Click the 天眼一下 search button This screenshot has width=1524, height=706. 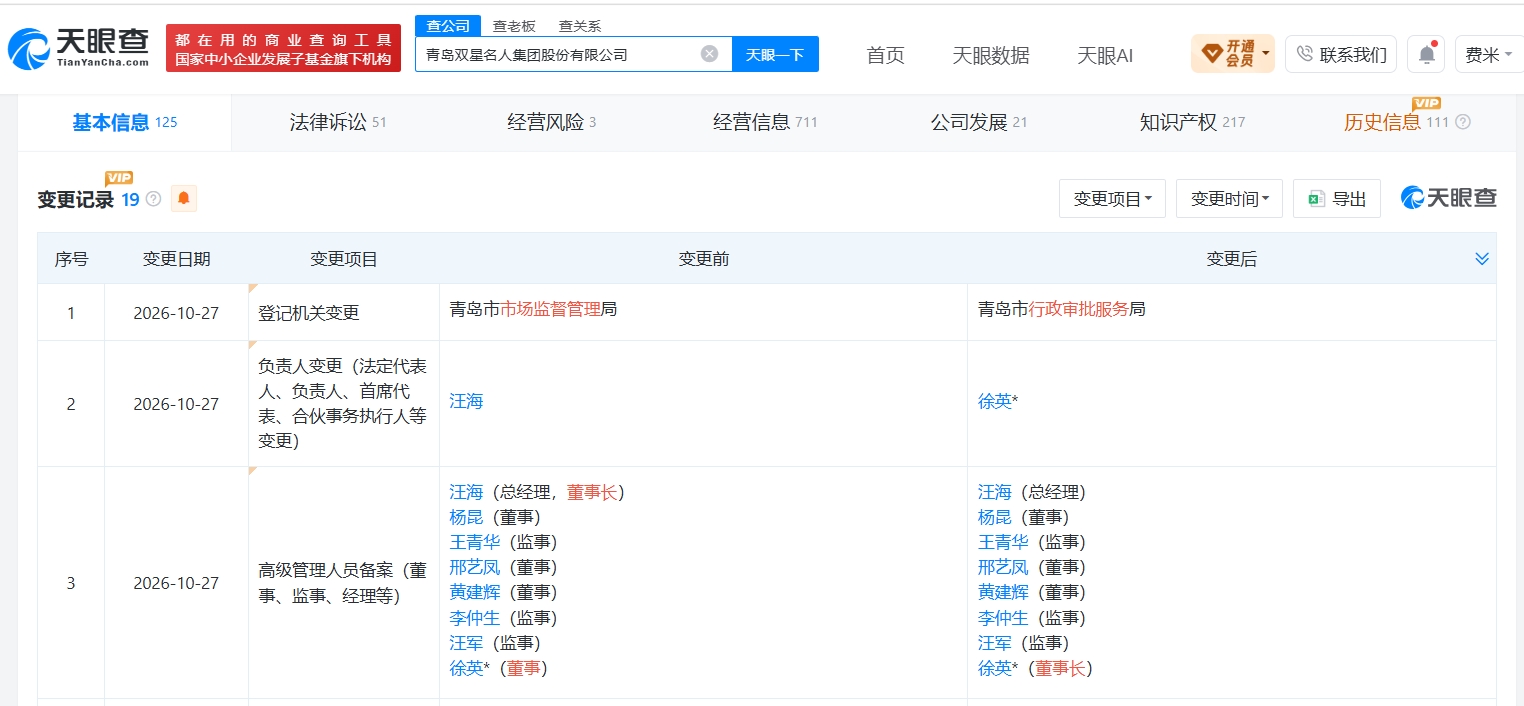(775, 54)
